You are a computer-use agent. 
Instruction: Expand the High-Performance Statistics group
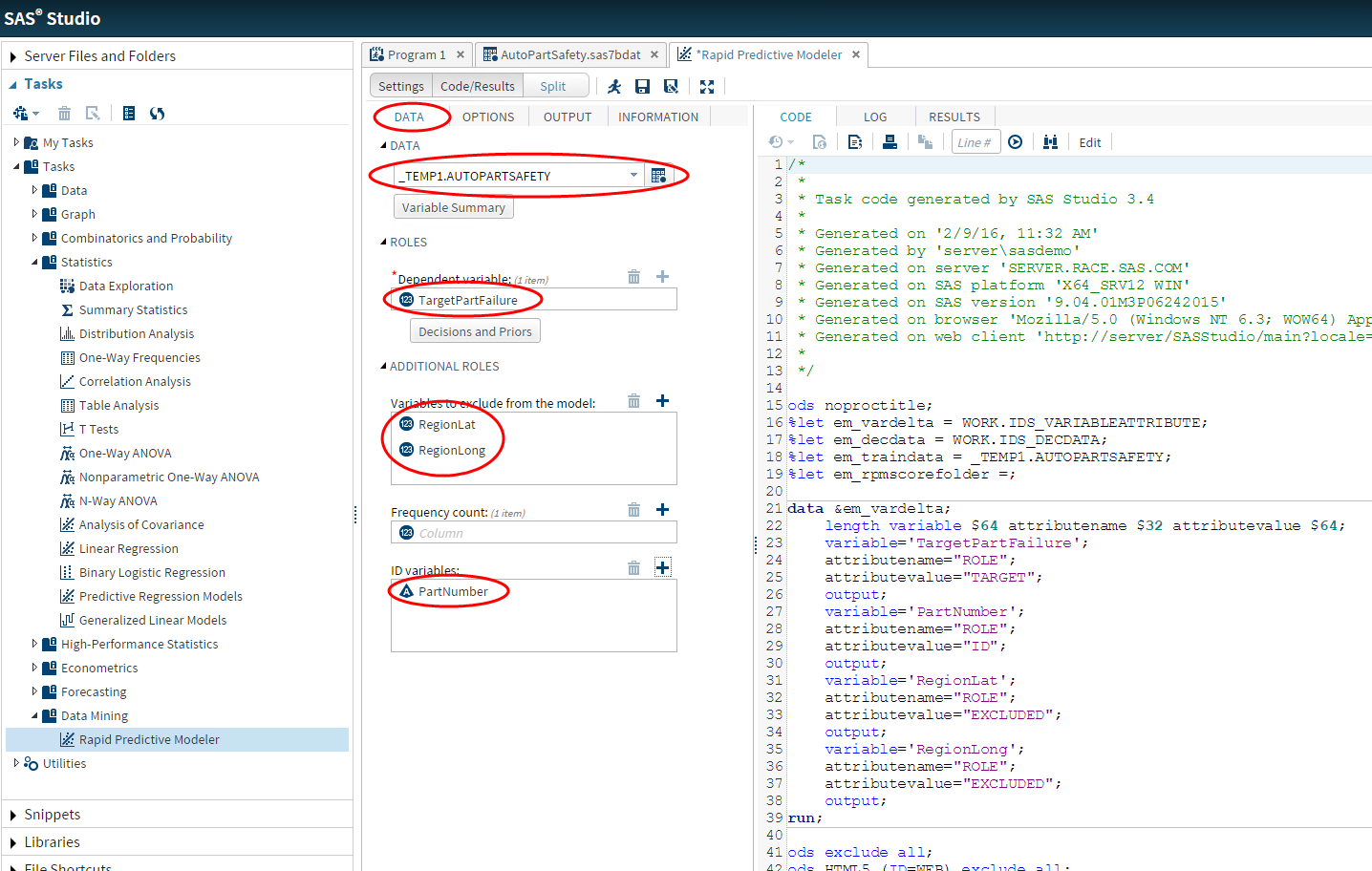[34, 643]
